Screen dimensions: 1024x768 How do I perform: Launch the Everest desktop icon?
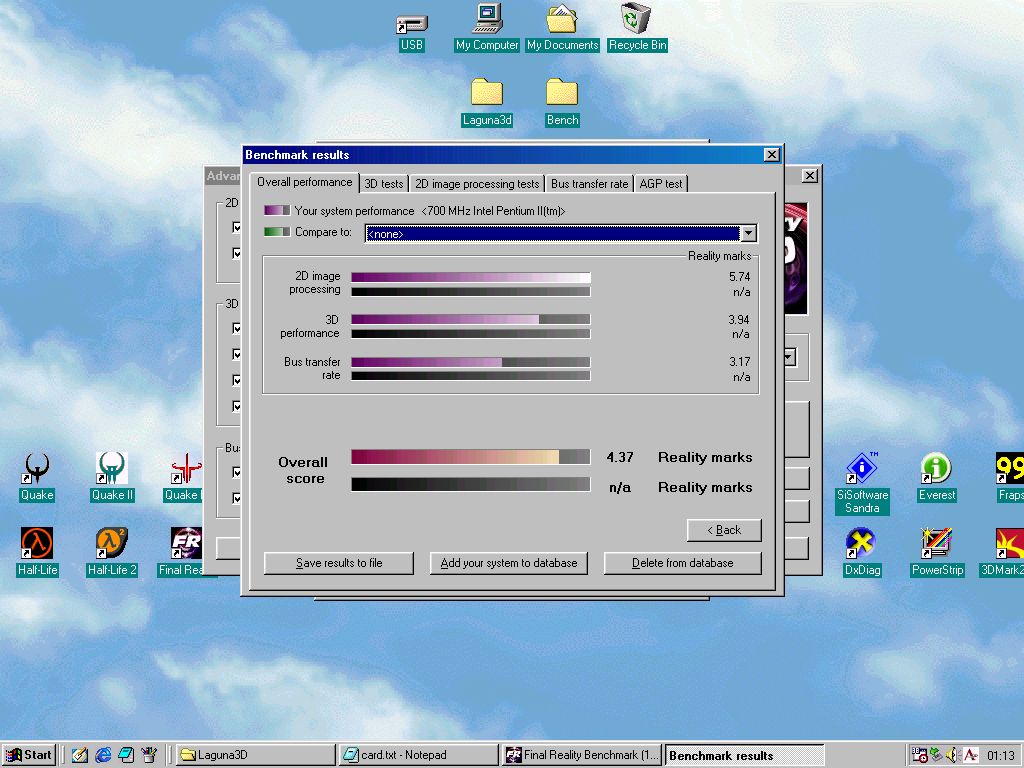tap(936, 469)
